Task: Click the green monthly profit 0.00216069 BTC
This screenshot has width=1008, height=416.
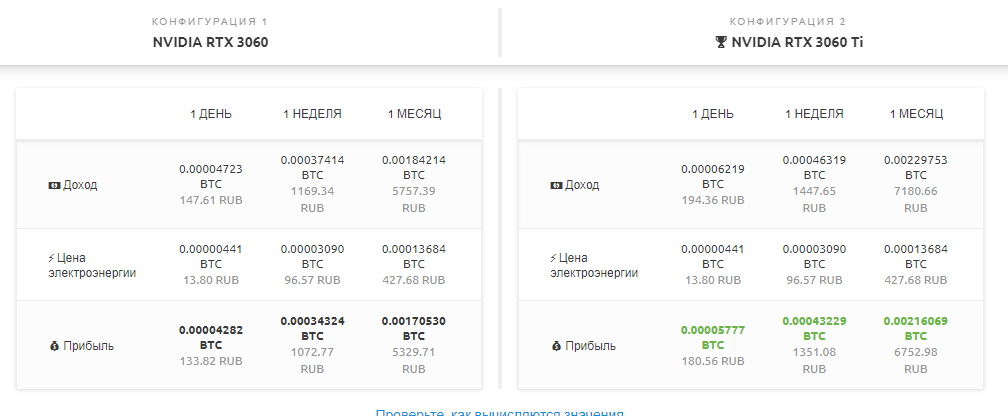Action: tap(916, 329)
